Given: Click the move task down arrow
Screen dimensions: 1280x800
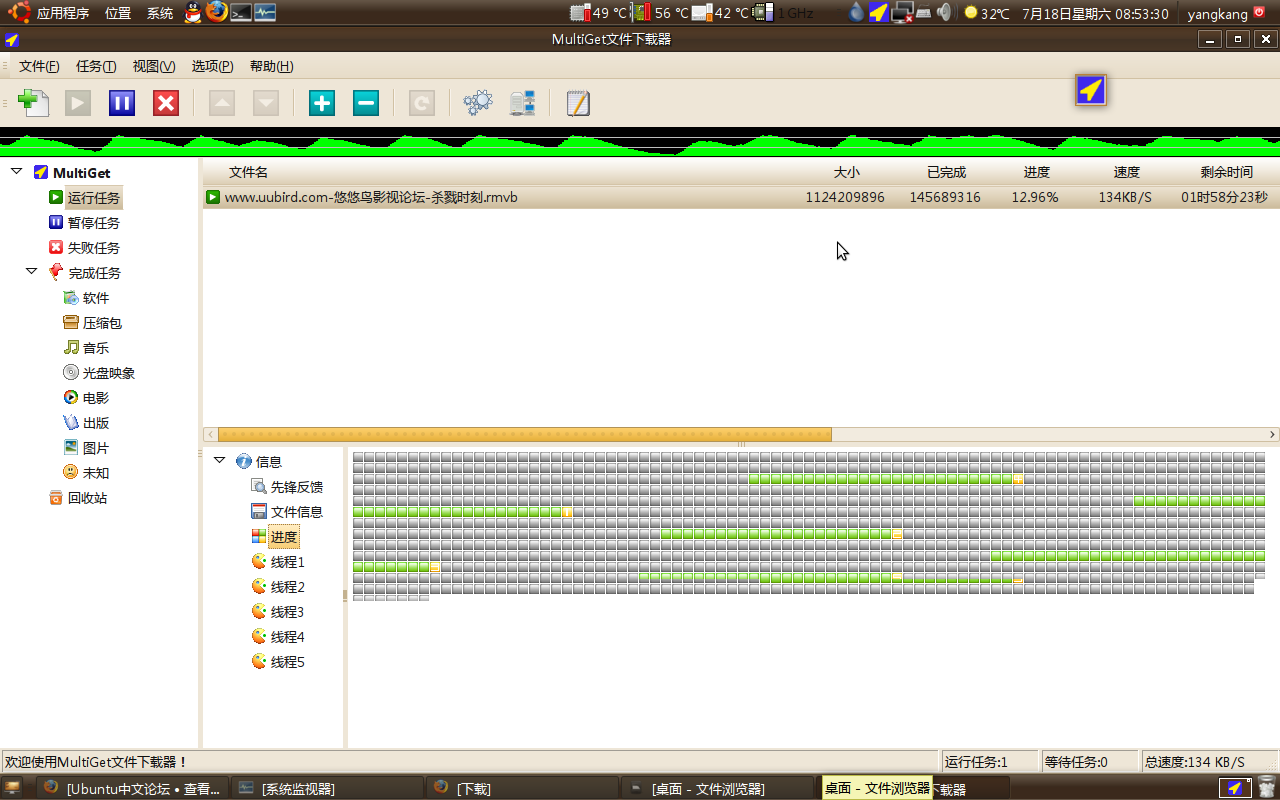Looking at the screenshot, I should click(x=266, y=103).
